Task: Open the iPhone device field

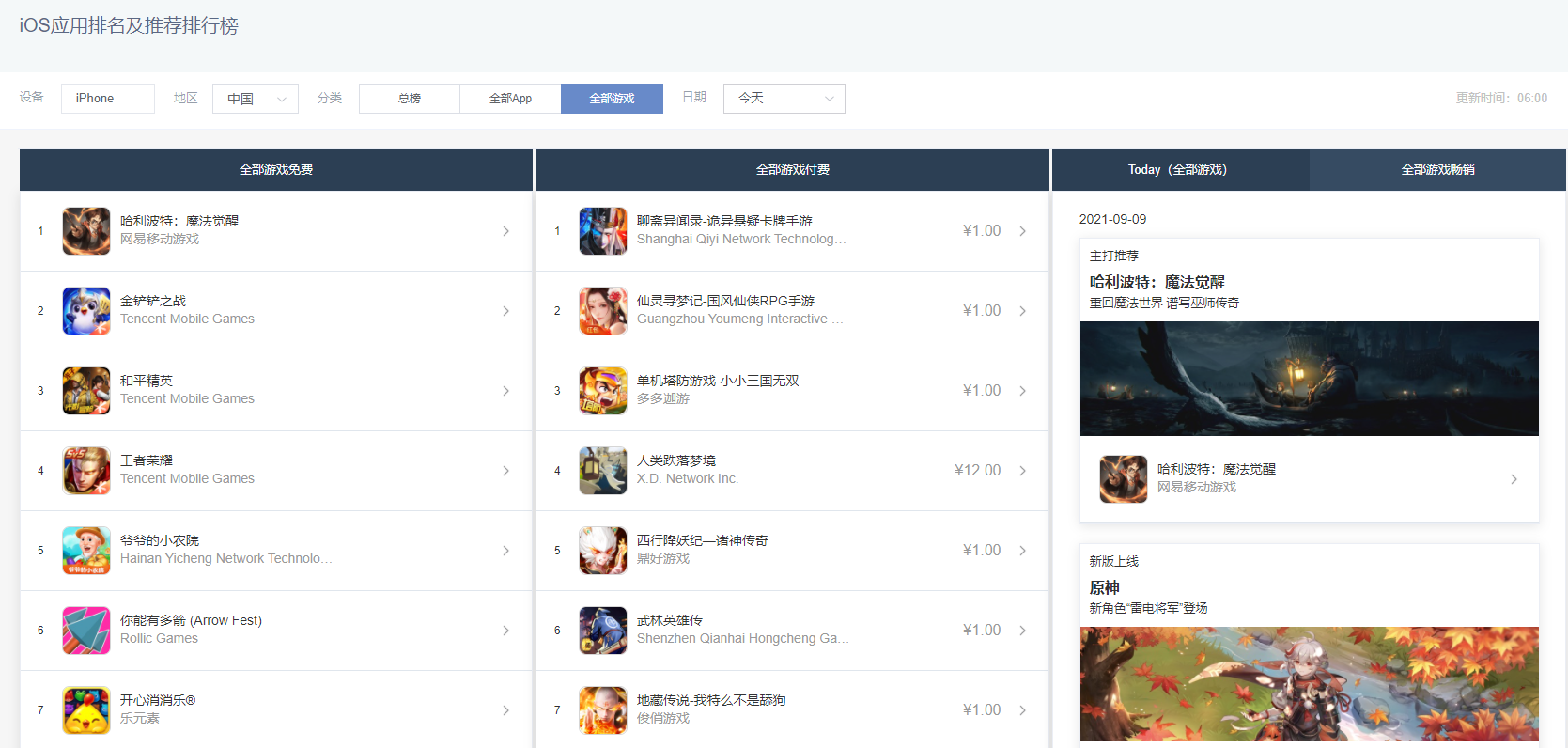Action: coord(108,99)
